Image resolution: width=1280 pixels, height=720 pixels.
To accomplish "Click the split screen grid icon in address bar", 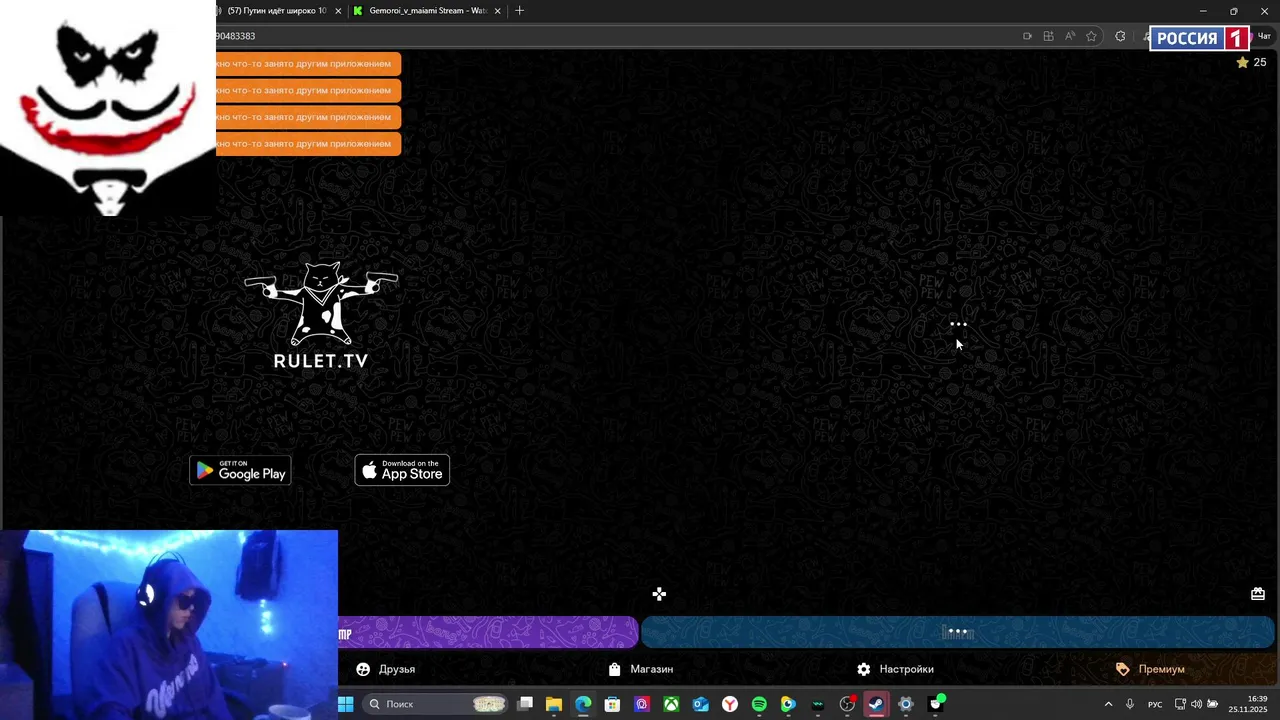I will pyautogui.click(x=1048, y=36).
